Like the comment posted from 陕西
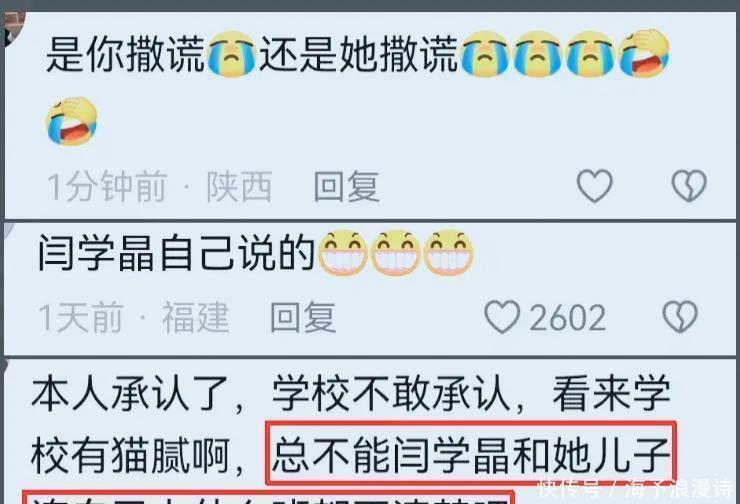Screen dimensions: 740x504 [595, 186]
